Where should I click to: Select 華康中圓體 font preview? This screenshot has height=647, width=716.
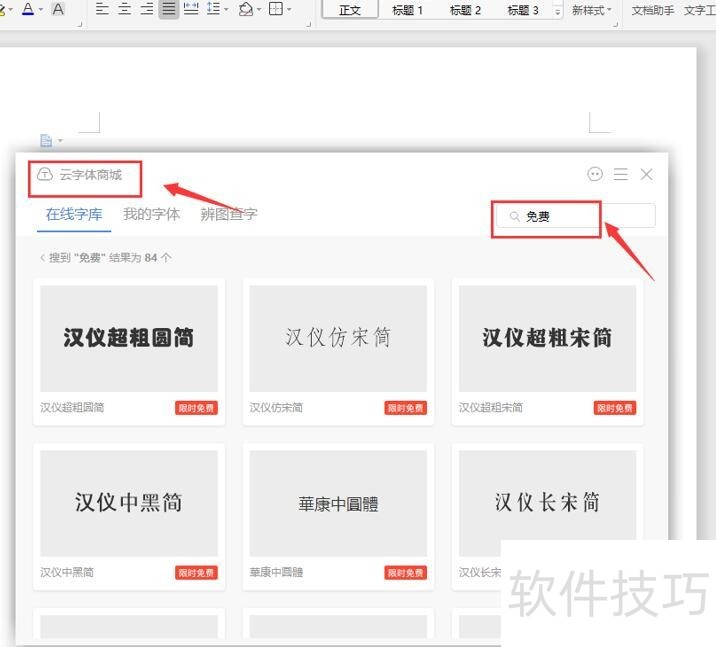point(338,503)
